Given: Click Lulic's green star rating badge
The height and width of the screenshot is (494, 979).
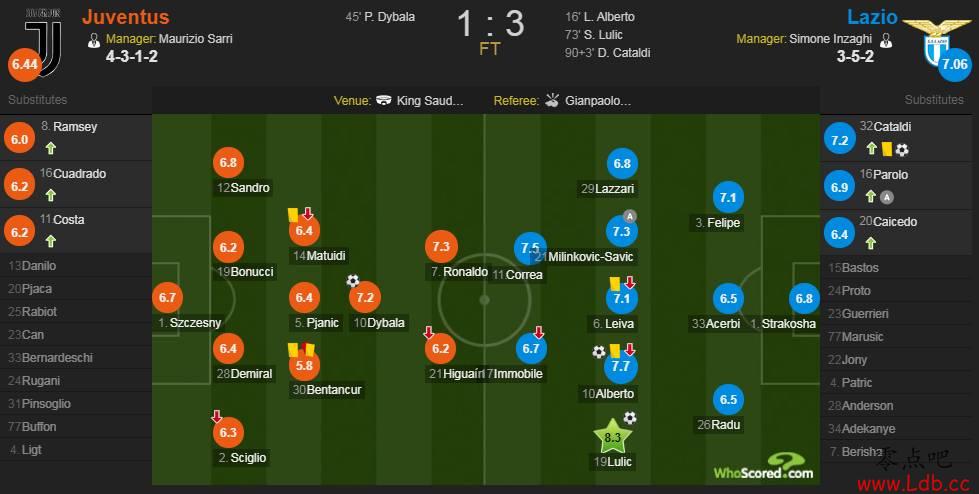Looking at the screenshot, I should (x=612, y=437).
